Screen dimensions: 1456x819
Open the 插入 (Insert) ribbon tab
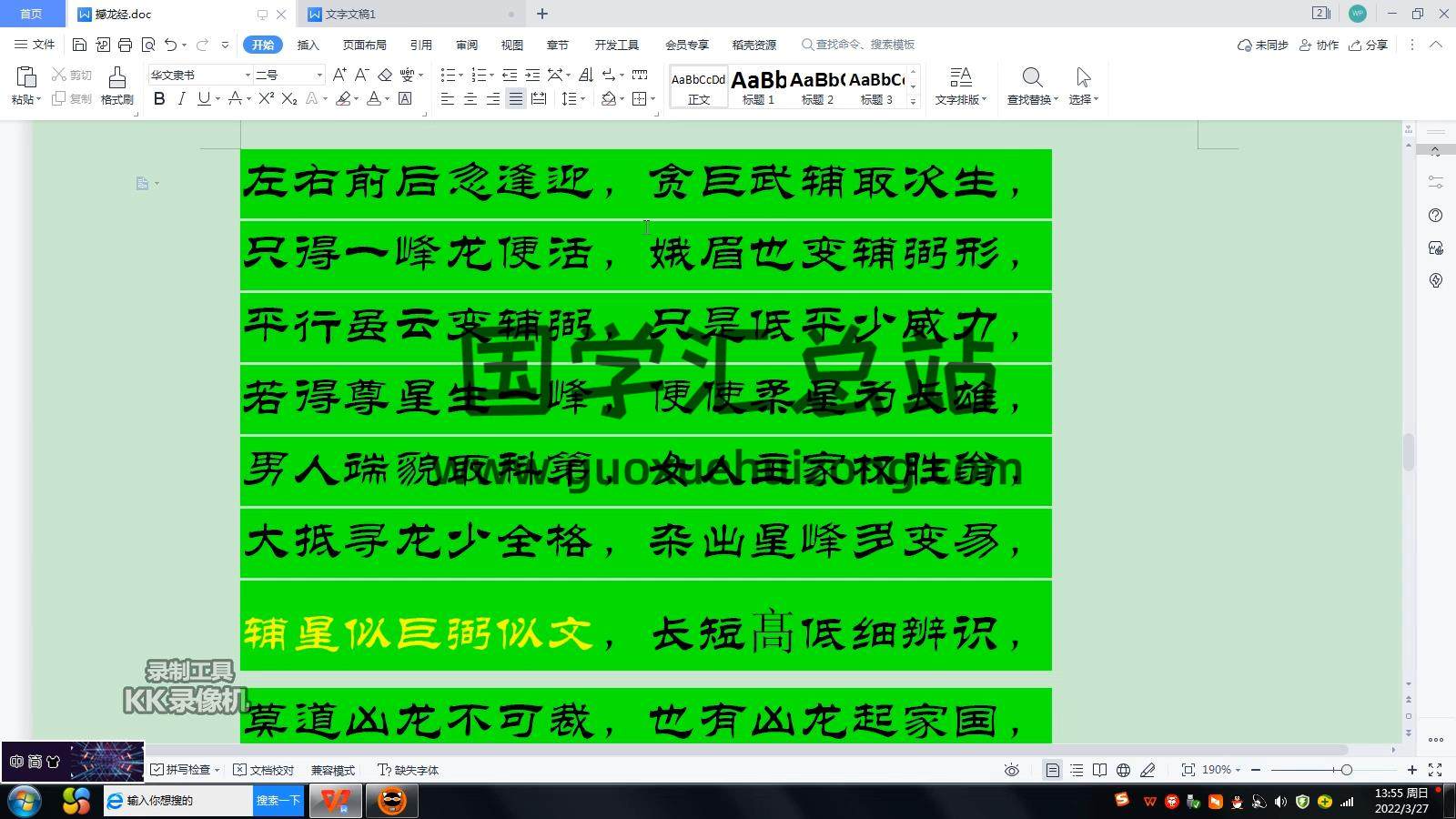[308, 45]
